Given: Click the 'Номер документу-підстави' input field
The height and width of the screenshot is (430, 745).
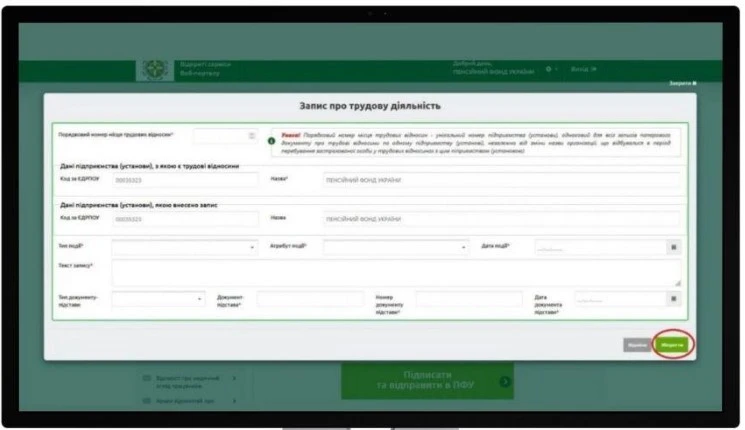Looking at the screenshot, I should coord(468,298).
